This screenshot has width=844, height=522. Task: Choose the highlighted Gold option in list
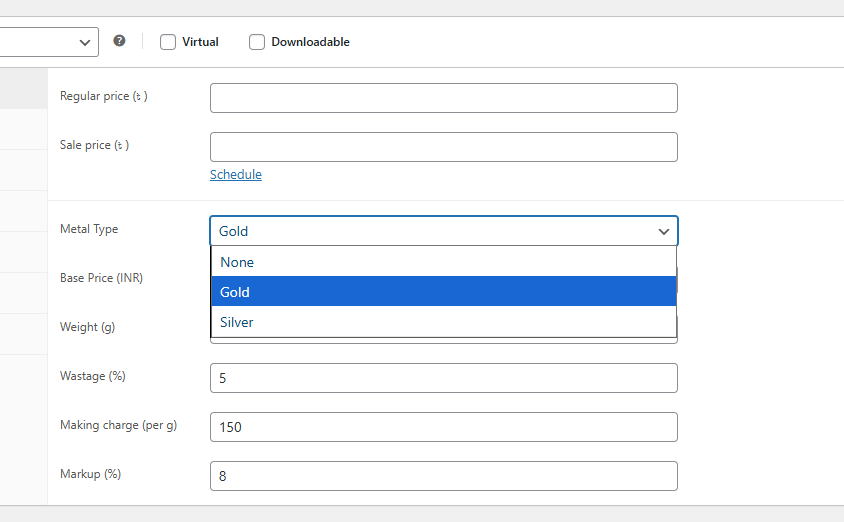(x=443, y=292)
